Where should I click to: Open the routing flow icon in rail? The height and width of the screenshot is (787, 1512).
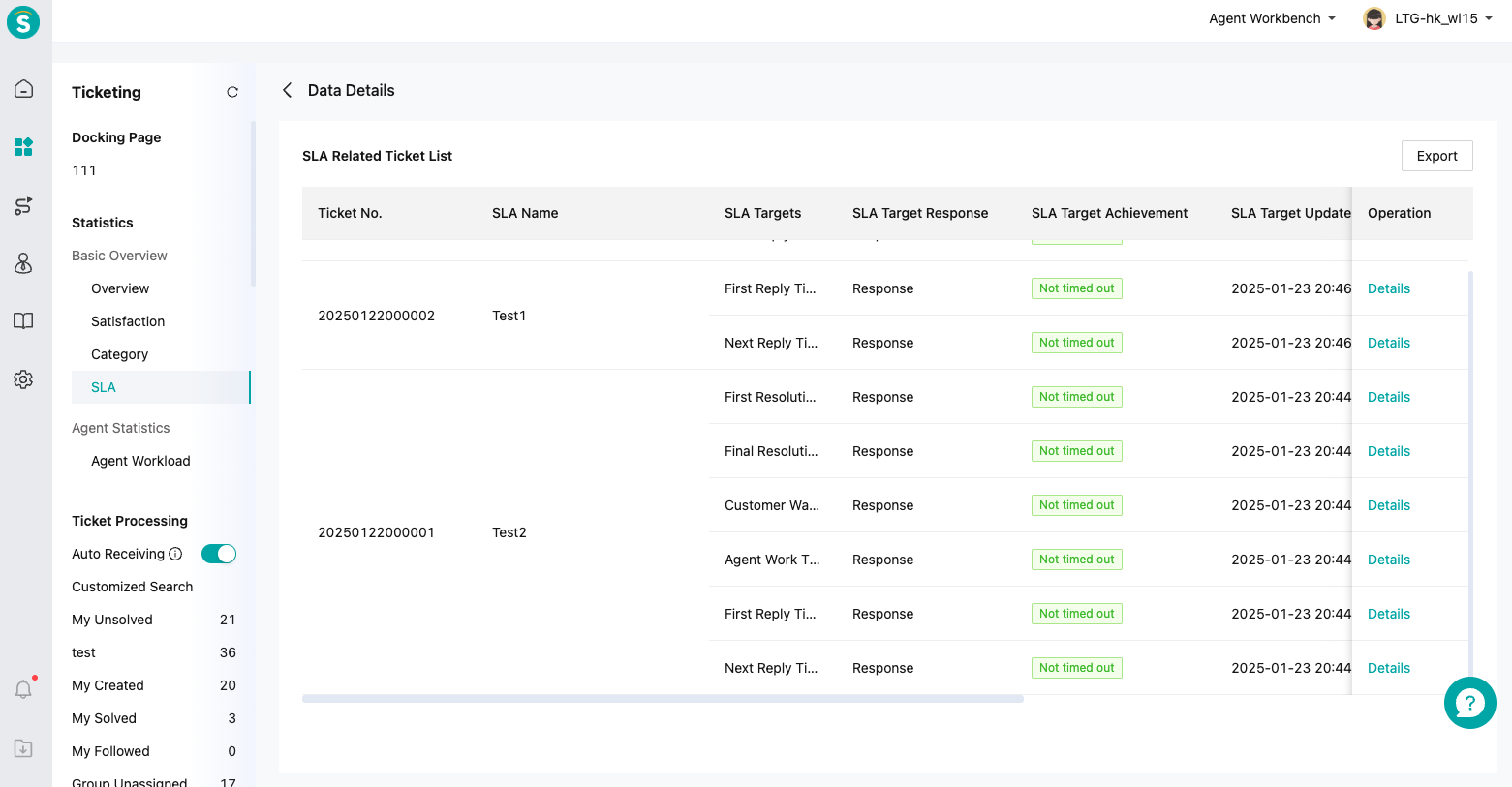click(24, 205)
